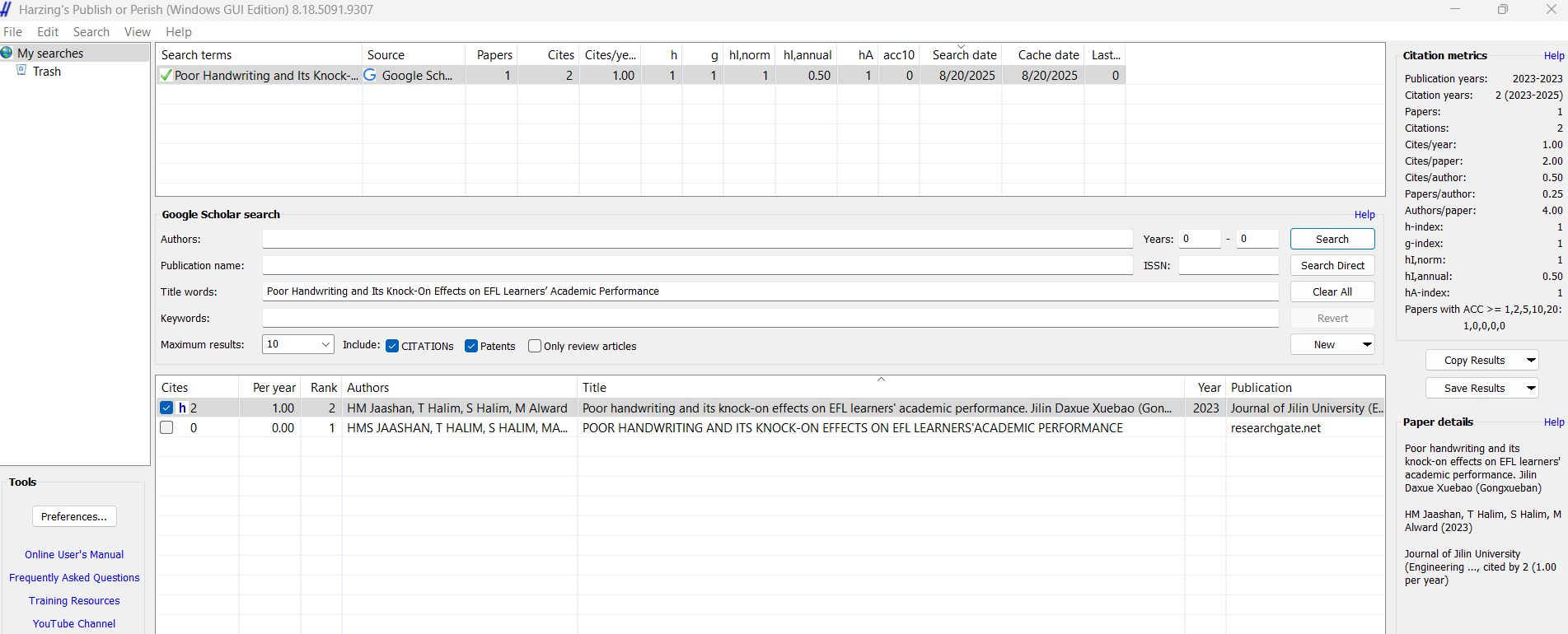
Task: Click the My searches globe icon
Action: pyautogui.click(x=7, y=54)
